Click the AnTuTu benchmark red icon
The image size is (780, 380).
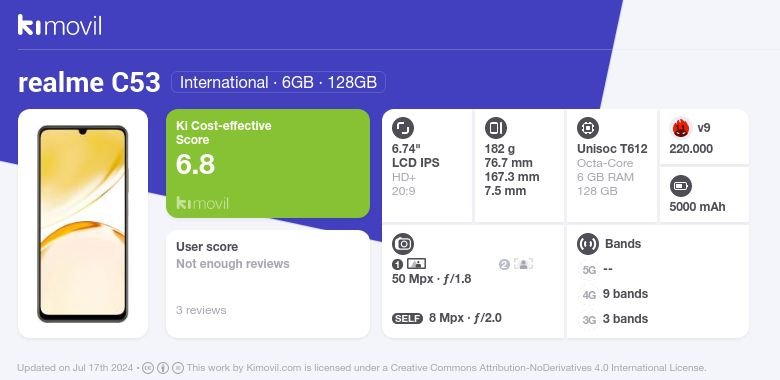[x=681, y=128]
